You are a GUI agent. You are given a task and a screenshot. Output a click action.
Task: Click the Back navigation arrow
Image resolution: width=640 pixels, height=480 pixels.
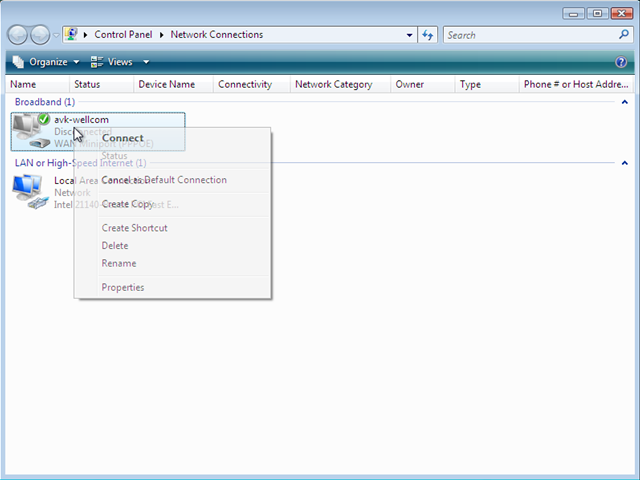18,35
